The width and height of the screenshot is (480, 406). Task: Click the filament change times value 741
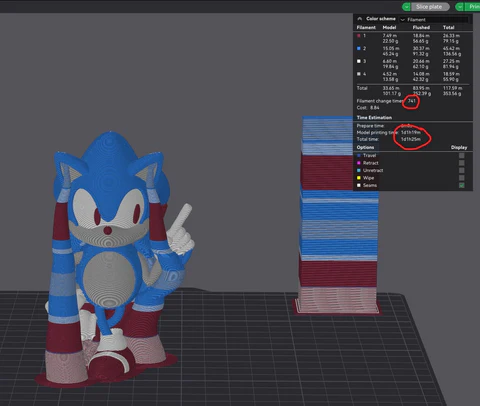412,101
